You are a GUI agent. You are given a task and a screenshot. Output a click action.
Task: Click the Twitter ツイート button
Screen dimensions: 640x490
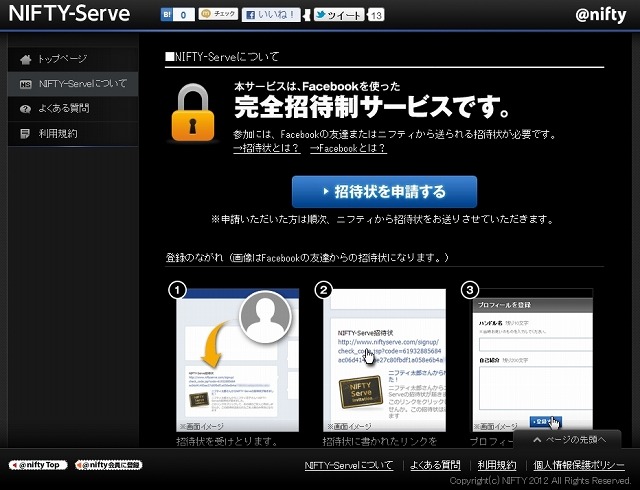339,15
